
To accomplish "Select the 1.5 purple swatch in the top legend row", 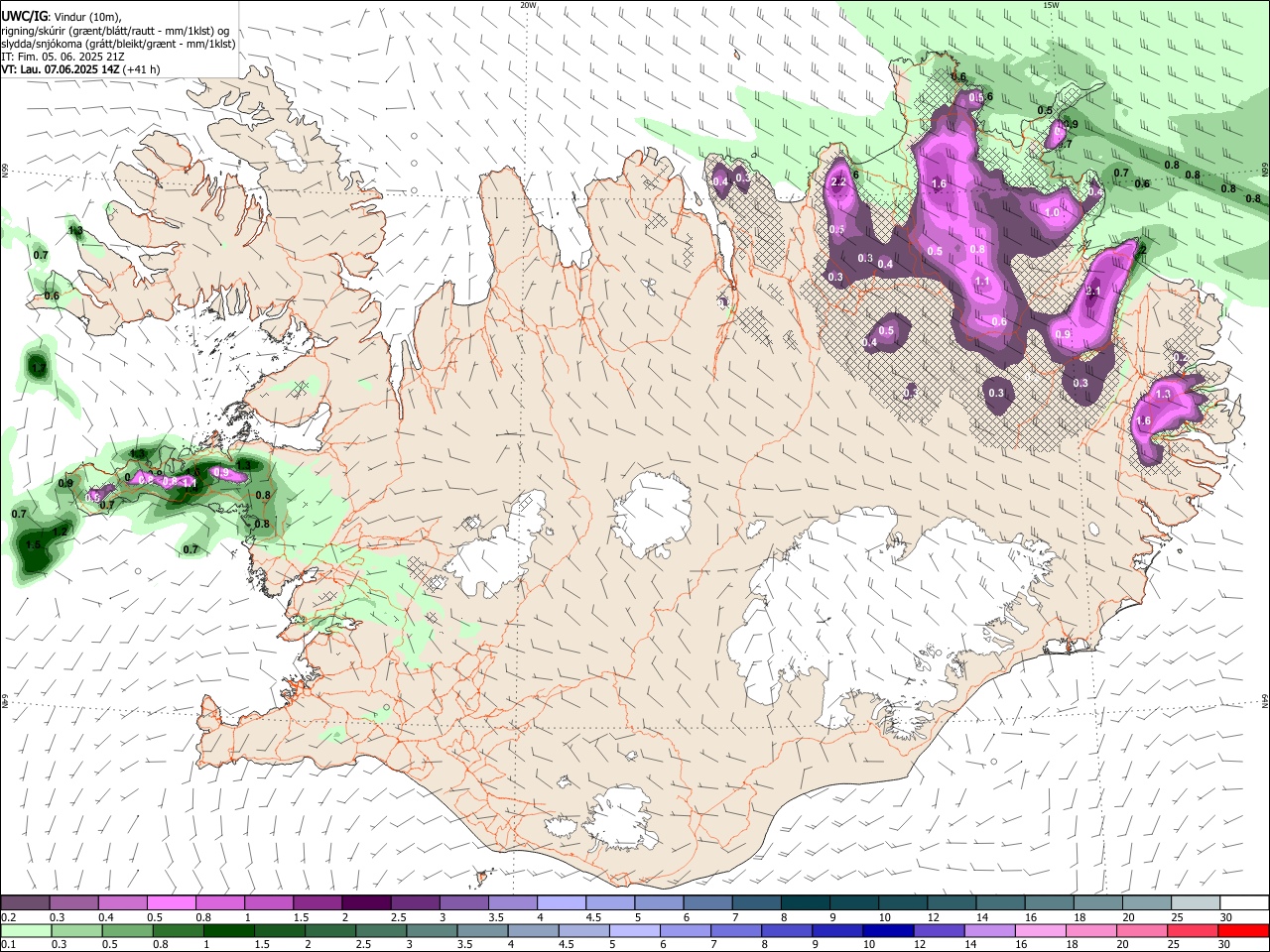I will click(x=317, y=903).
